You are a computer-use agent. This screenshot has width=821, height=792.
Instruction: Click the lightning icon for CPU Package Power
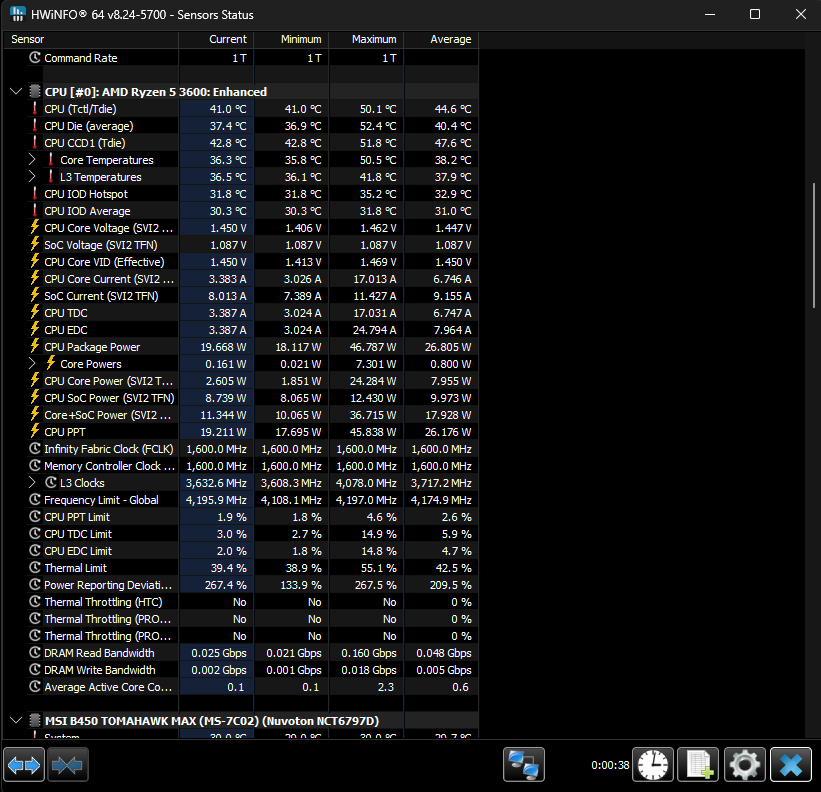point(35,346)
